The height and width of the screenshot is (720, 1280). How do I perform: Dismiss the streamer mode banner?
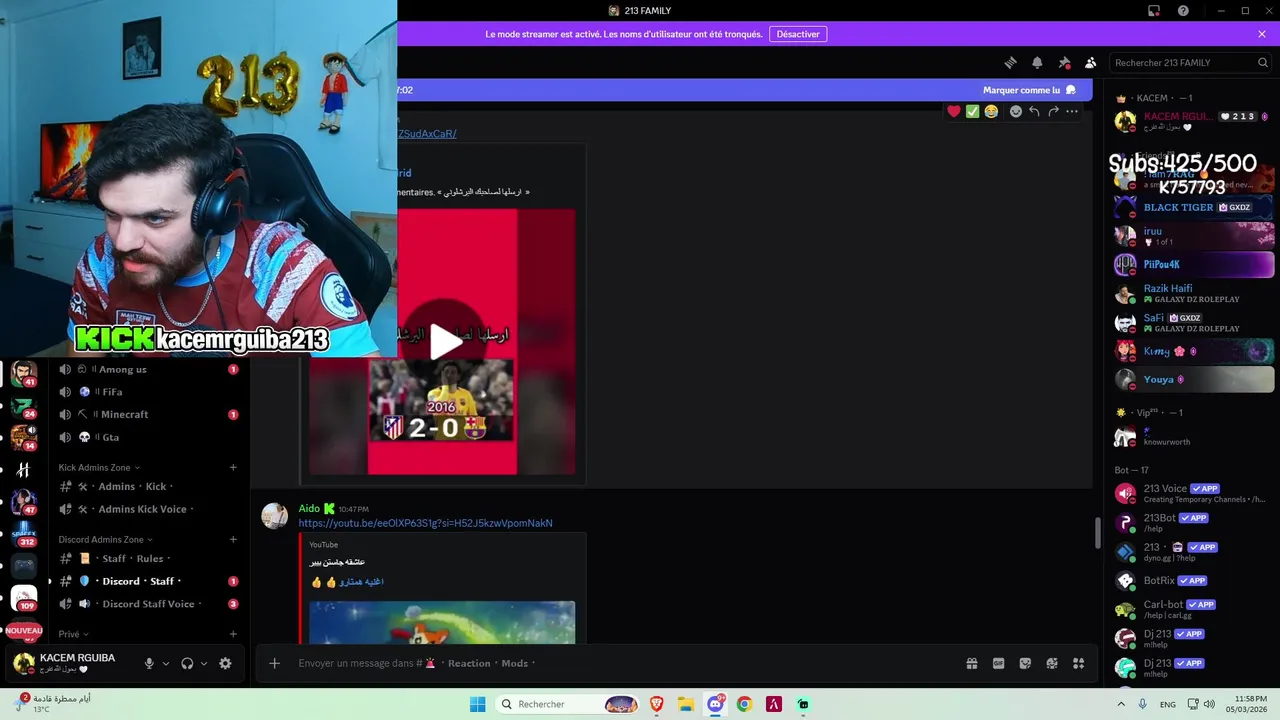coord(1262,34)
